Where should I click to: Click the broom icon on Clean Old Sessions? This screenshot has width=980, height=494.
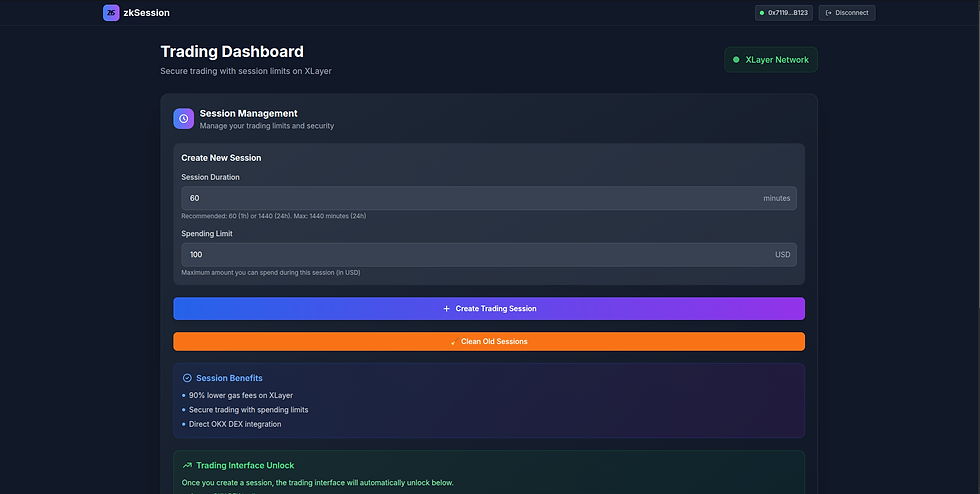click(x=453, y=342)
